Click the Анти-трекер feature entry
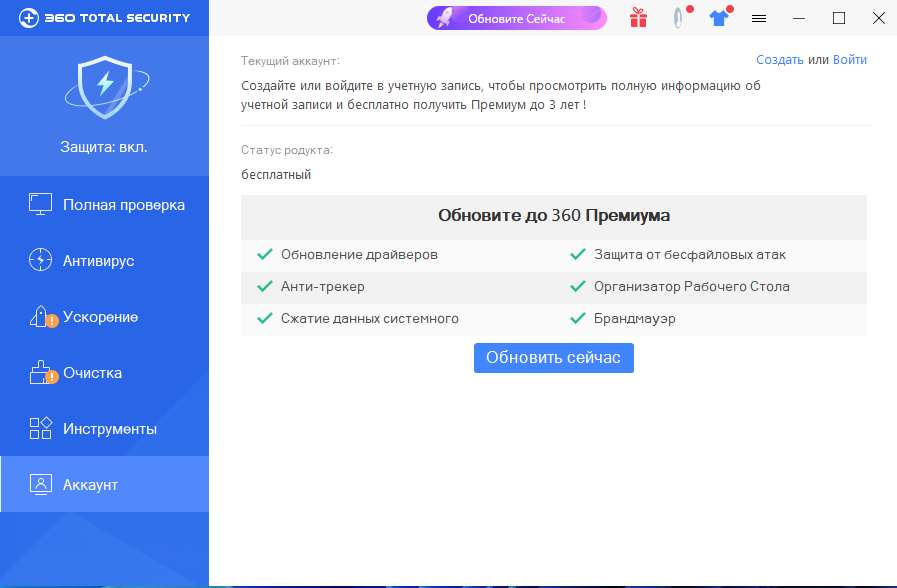This screenshot has width=897, height=588. point(323,287)
